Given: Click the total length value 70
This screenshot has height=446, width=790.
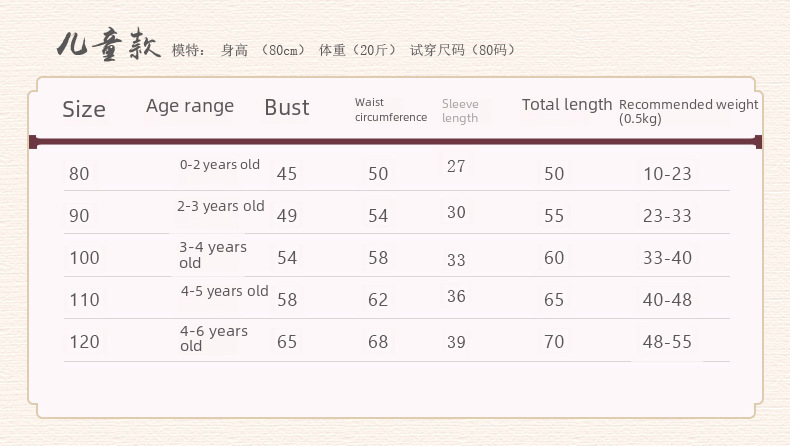Looking at the screenshot, I should 554,342.
